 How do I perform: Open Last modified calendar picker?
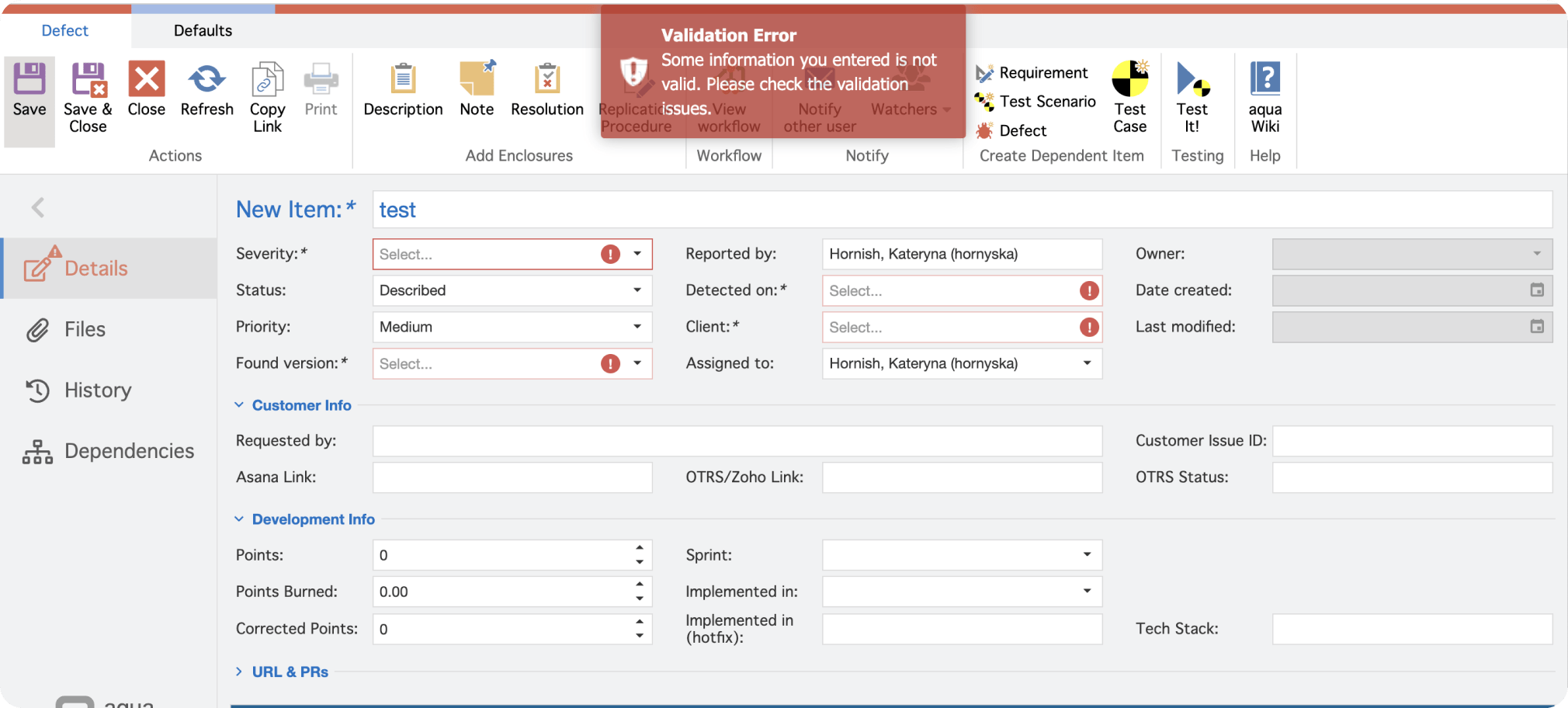(1537, 327)
